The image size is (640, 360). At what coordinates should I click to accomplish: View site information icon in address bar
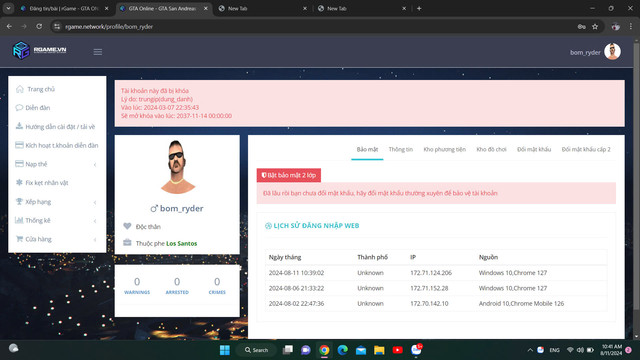coord(57,27)
